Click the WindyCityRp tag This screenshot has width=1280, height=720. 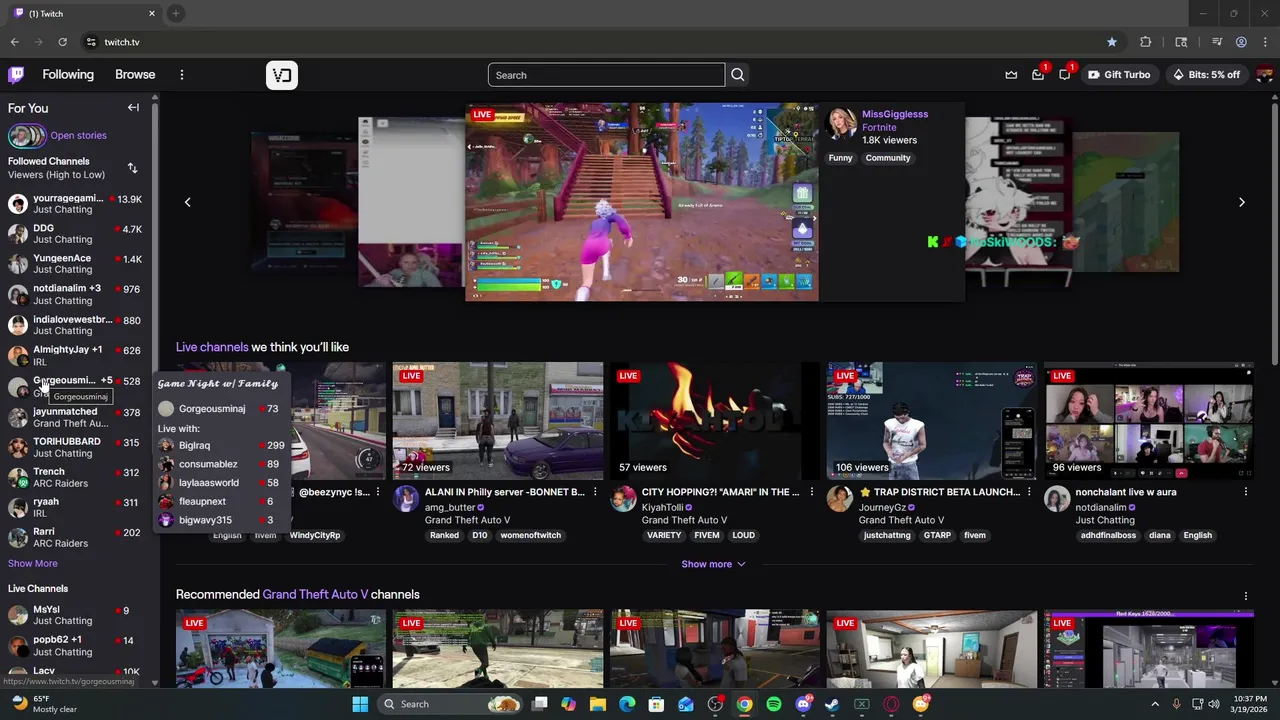(x=315, y=535)
